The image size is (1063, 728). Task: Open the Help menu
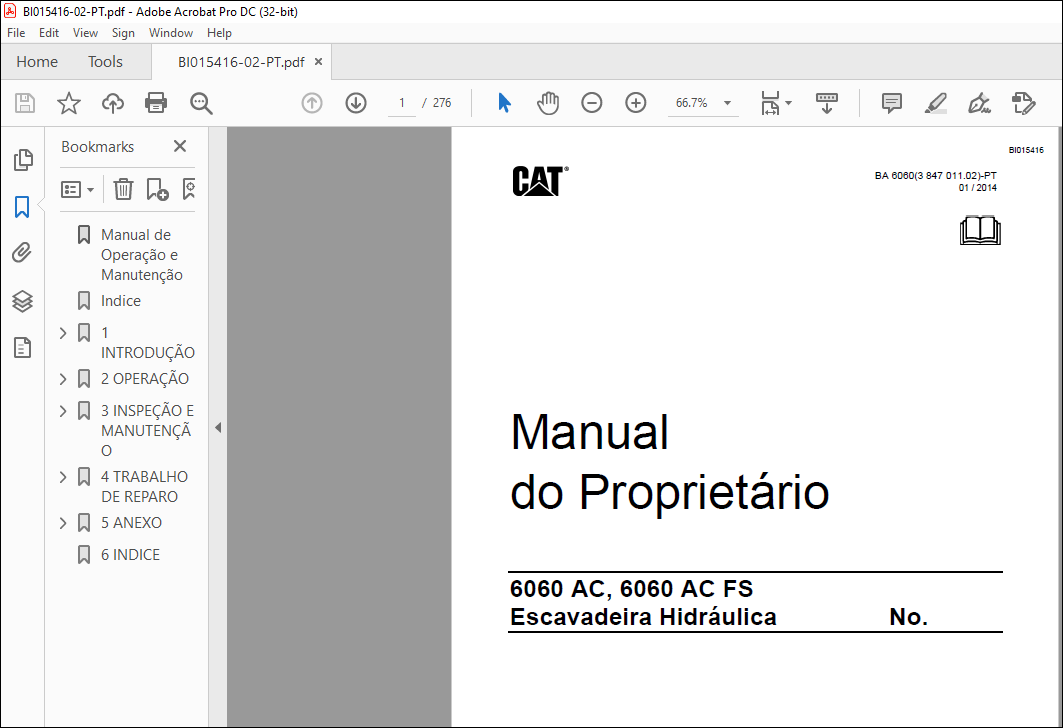point(219,33)
